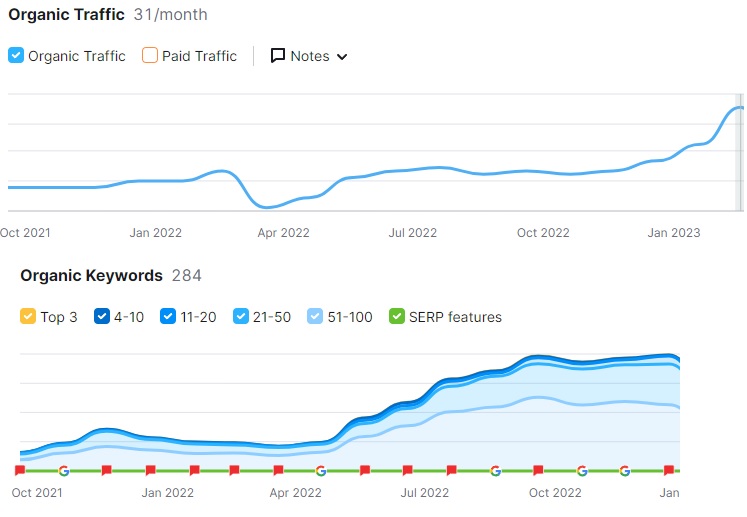Open the Notes dropdown
Image resolution: width=747 pixels, height=517 pixels.
[309, 56]
